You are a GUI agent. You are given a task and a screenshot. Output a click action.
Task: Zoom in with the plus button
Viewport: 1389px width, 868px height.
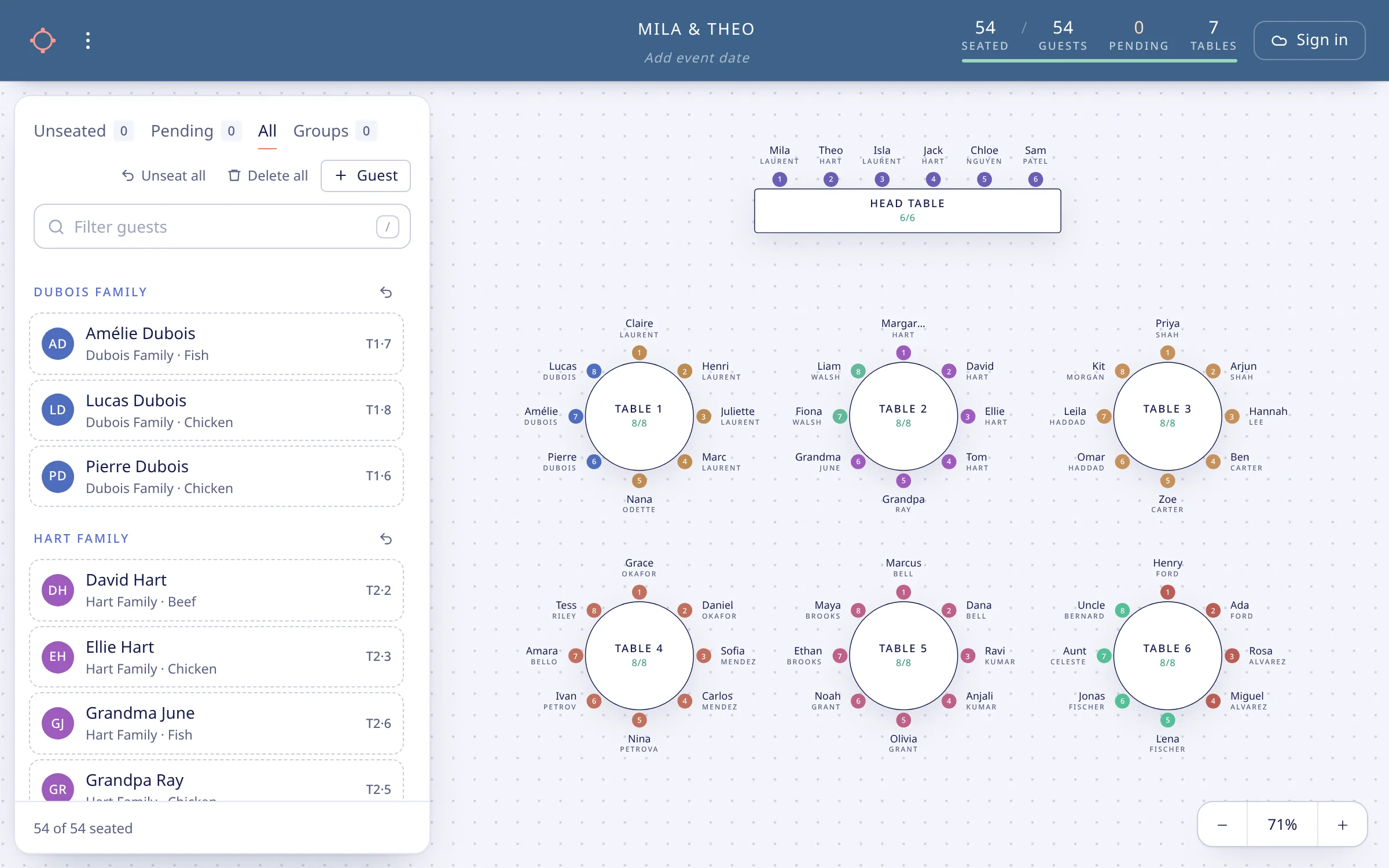tap(1343, 825)
